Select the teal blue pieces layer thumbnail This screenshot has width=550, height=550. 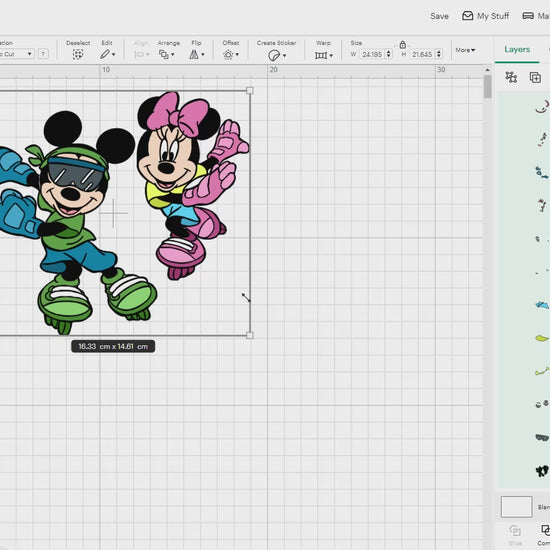click(x=542, y=173)
